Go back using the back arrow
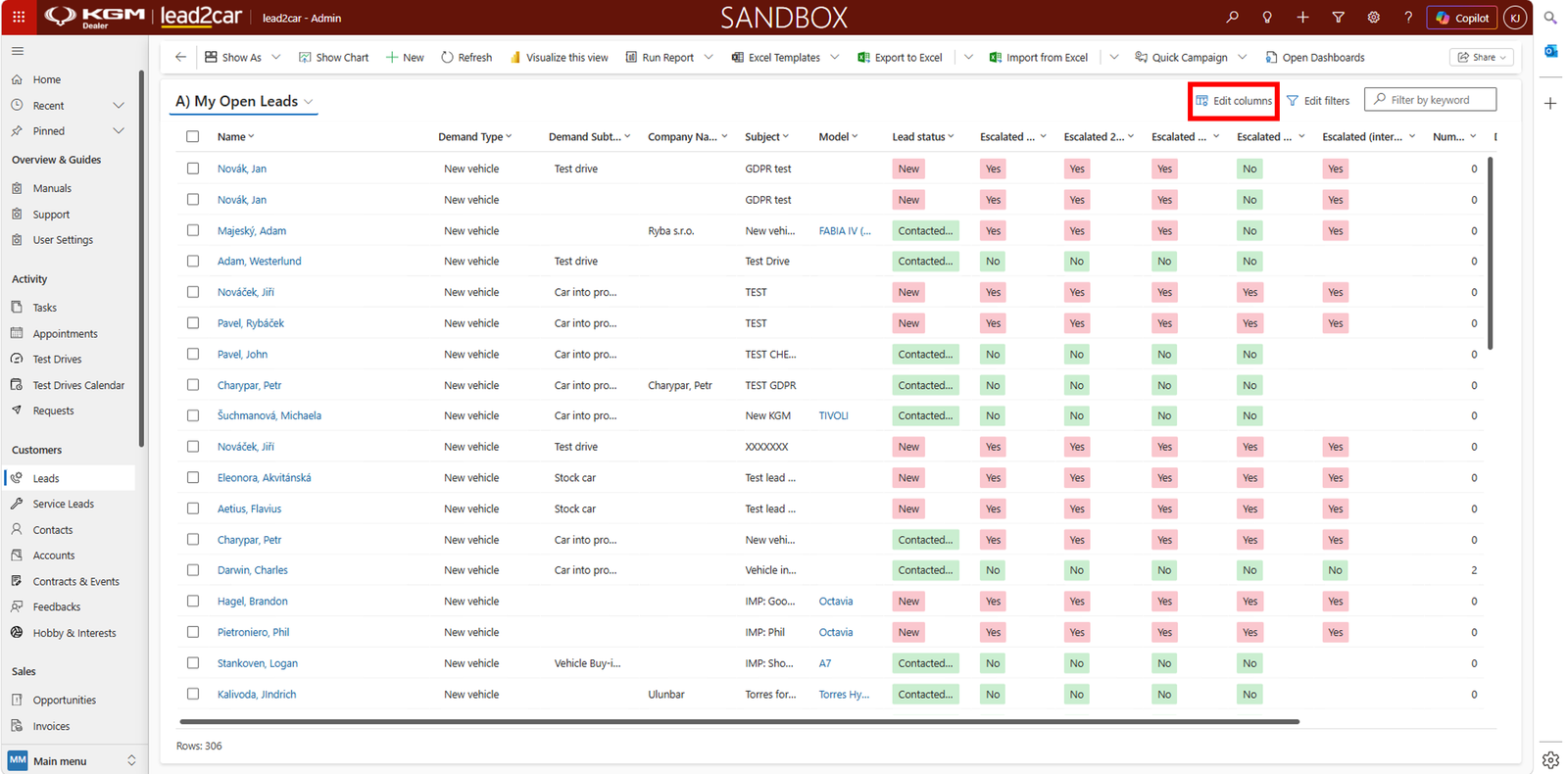1568x774 pixels. click(x=180, y=57)
